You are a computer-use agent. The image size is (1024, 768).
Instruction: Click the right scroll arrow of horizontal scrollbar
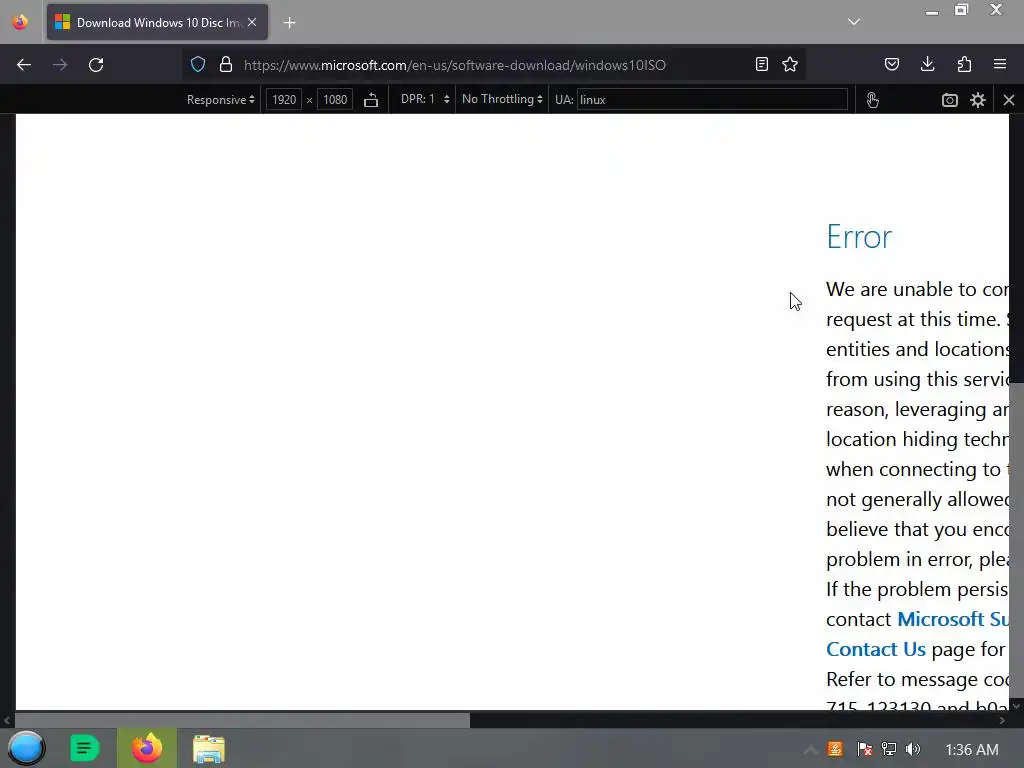point(1002,720)
